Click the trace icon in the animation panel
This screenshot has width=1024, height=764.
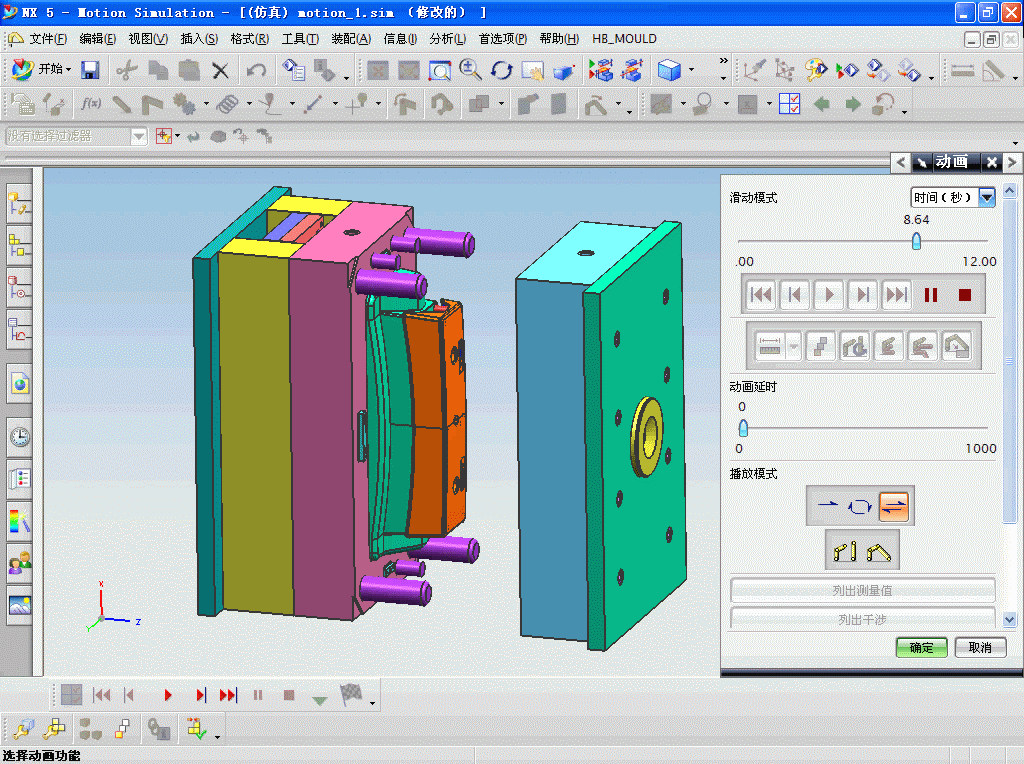[820, 346]
